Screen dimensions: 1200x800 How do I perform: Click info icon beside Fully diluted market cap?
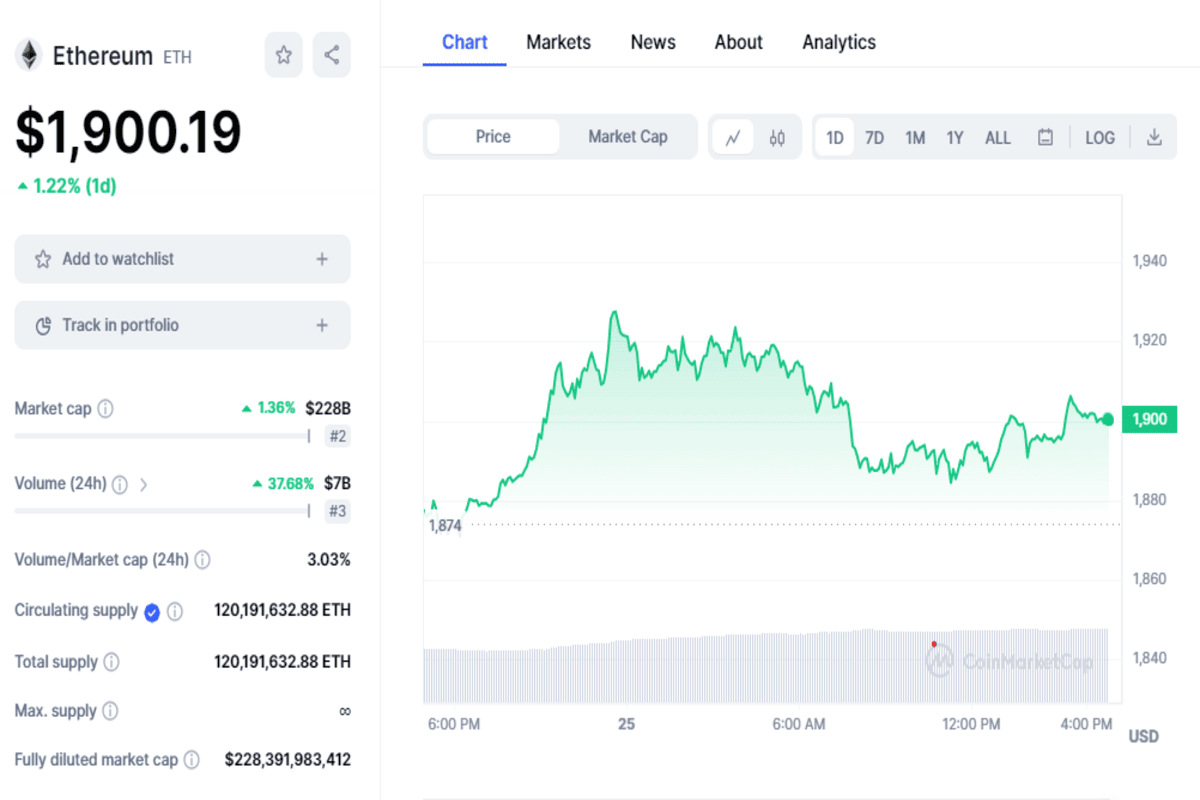[x=191, y=760]
